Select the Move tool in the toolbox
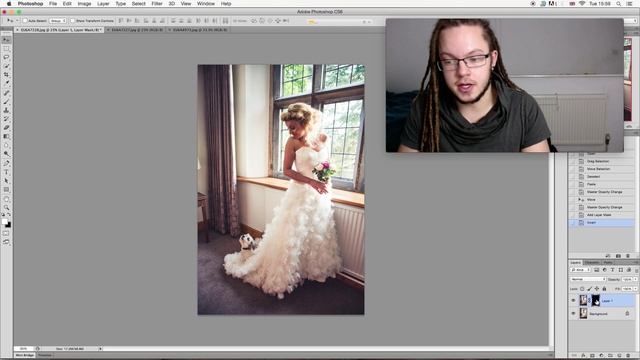This screenshot has height=360, width=640. 6,40
